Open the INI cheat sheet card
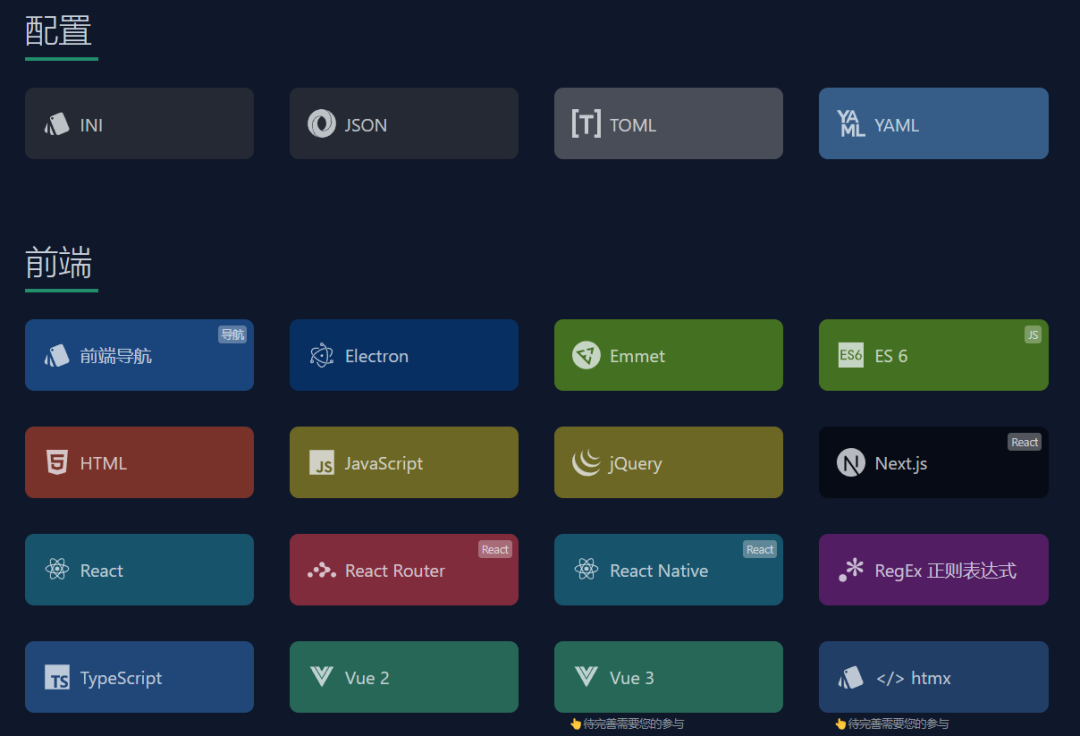Image resolution: width=1080 pixels, height=736 pixels. 139,123
